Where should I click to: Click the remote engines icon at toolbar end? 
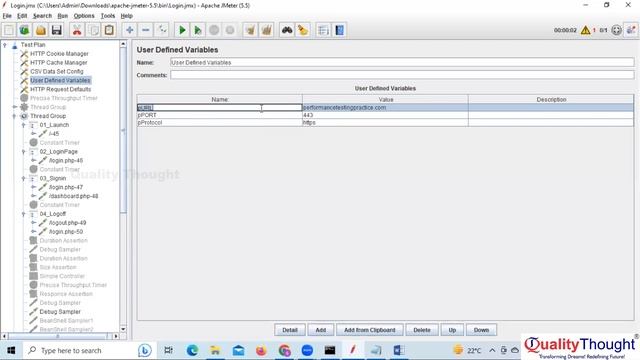pyautogui.click(x=631, y=30)
